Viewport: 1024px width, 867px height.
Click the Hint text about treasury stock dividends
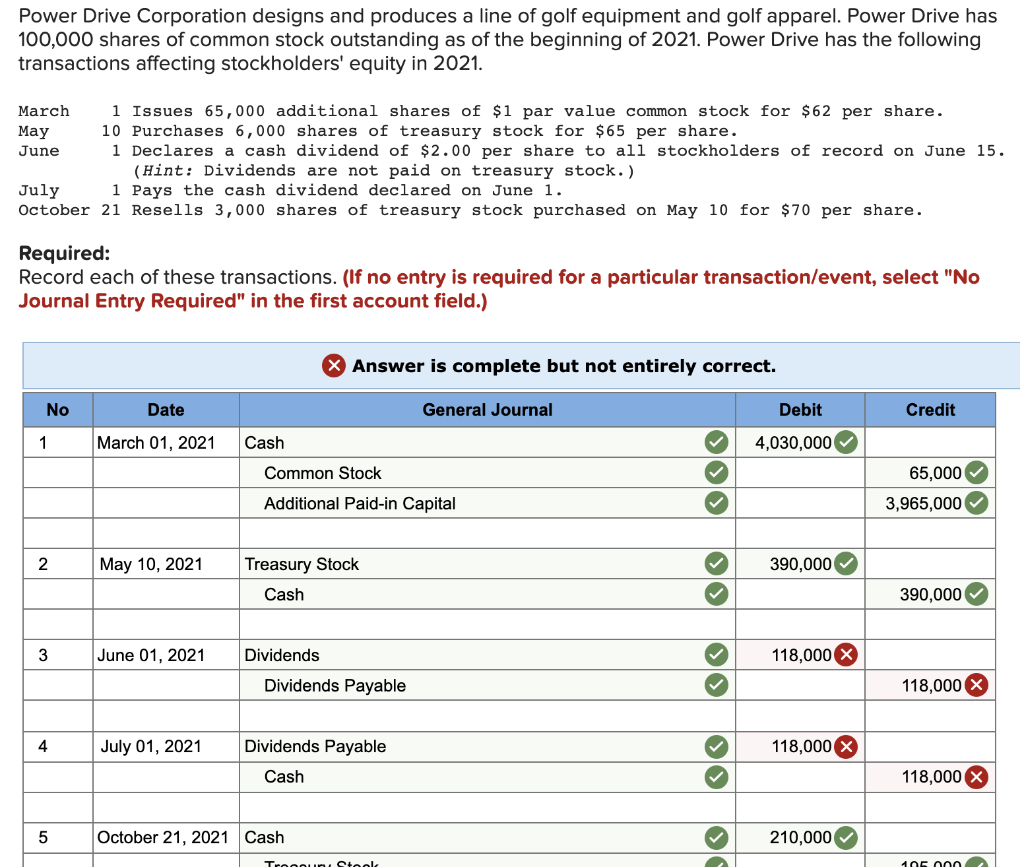(383, 171)
